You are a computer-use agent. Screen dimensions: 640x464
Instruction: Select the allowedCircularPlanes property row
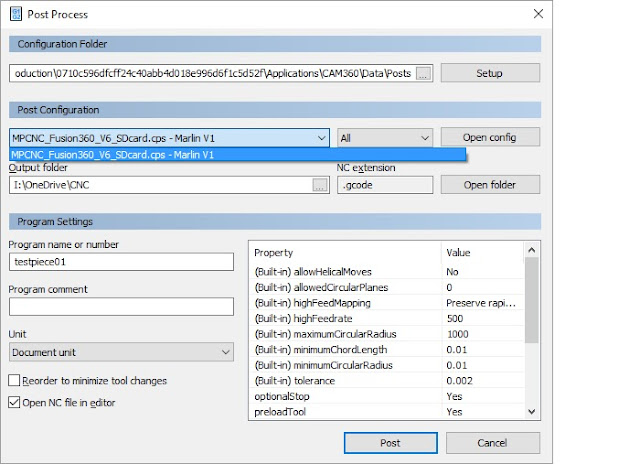[x=388, y=287]
